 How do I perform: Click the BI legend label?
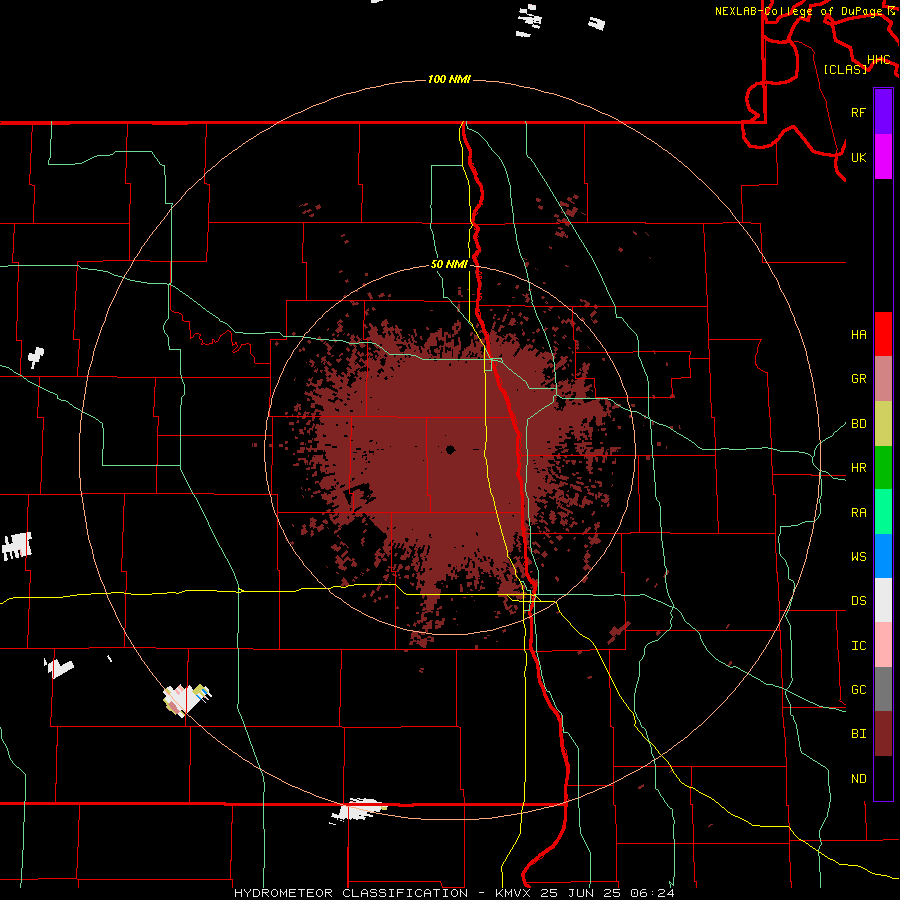[x=858, y=734]
